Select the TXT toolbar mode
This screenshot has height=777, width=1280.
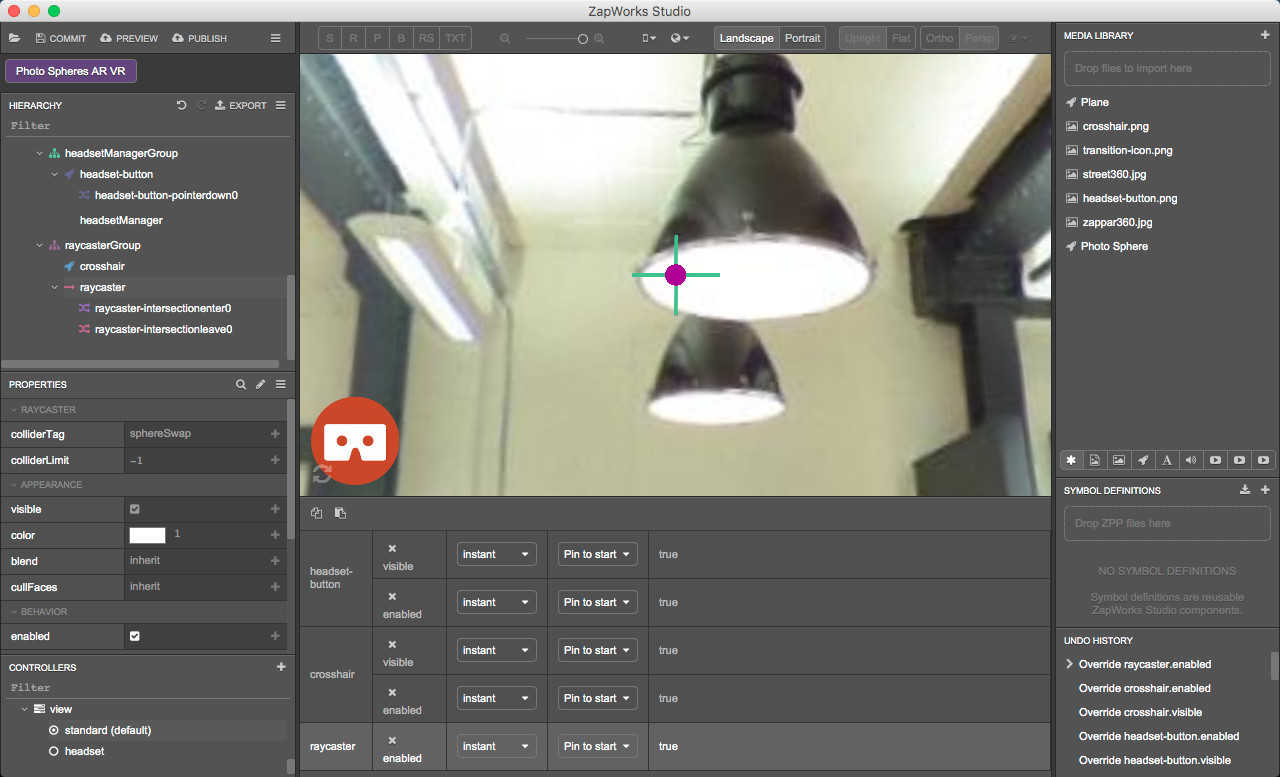tap(455, 38)
